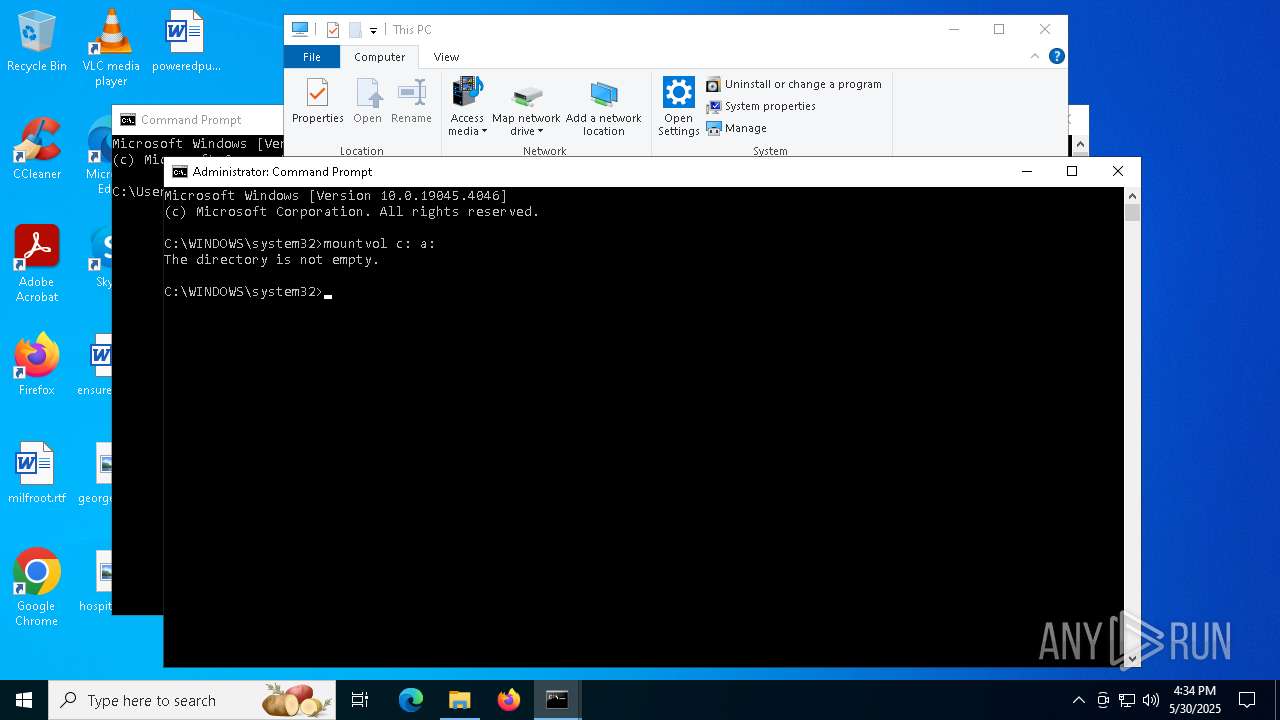Viewport: 1280px width, 720px height.
Task: Select the Firefox desktop shortcut
Action: [x=37, y=365]
